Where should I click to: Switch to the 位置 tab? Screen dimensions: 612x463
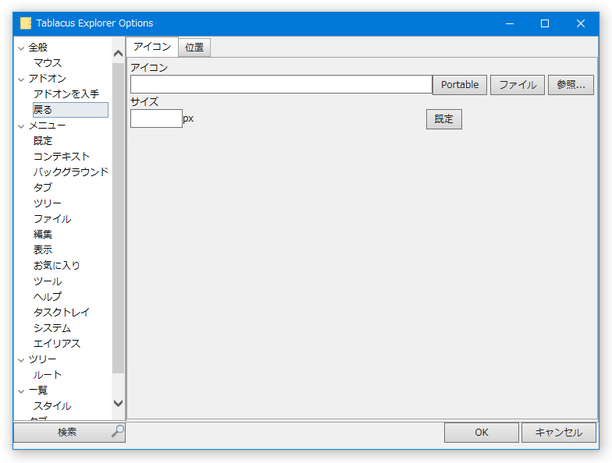[x=194, y=48]
